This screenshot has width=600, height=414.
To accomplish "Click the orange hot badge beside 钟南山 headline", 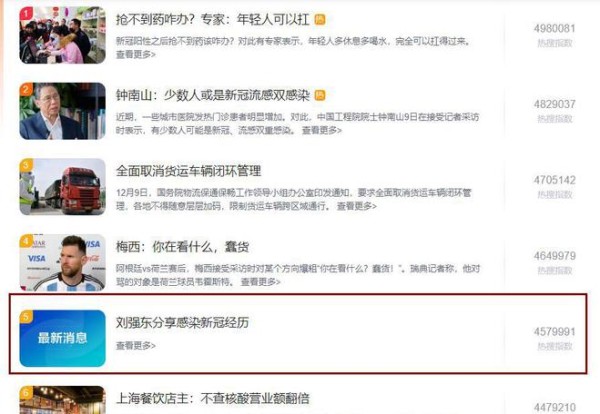I will click(x=320, y=95).
